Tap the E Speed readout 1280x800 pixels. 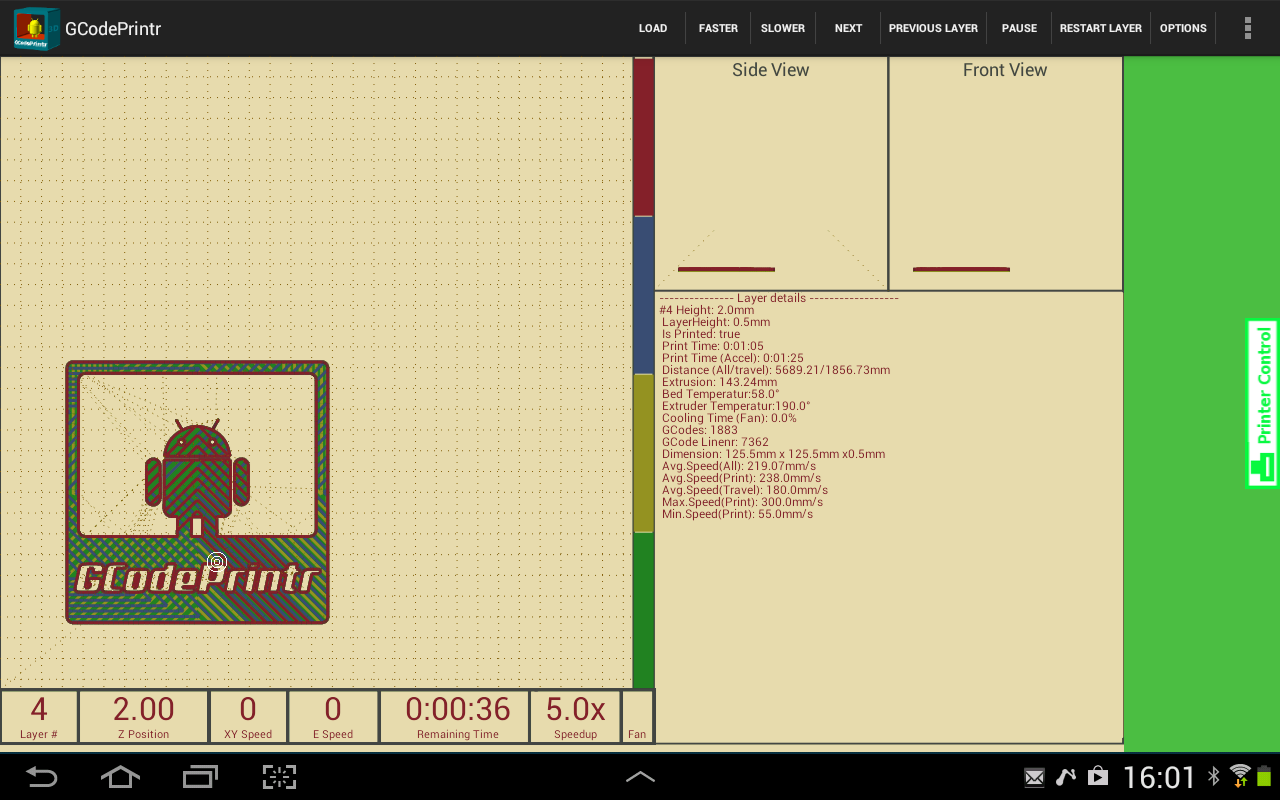click(x=333, y=717)
